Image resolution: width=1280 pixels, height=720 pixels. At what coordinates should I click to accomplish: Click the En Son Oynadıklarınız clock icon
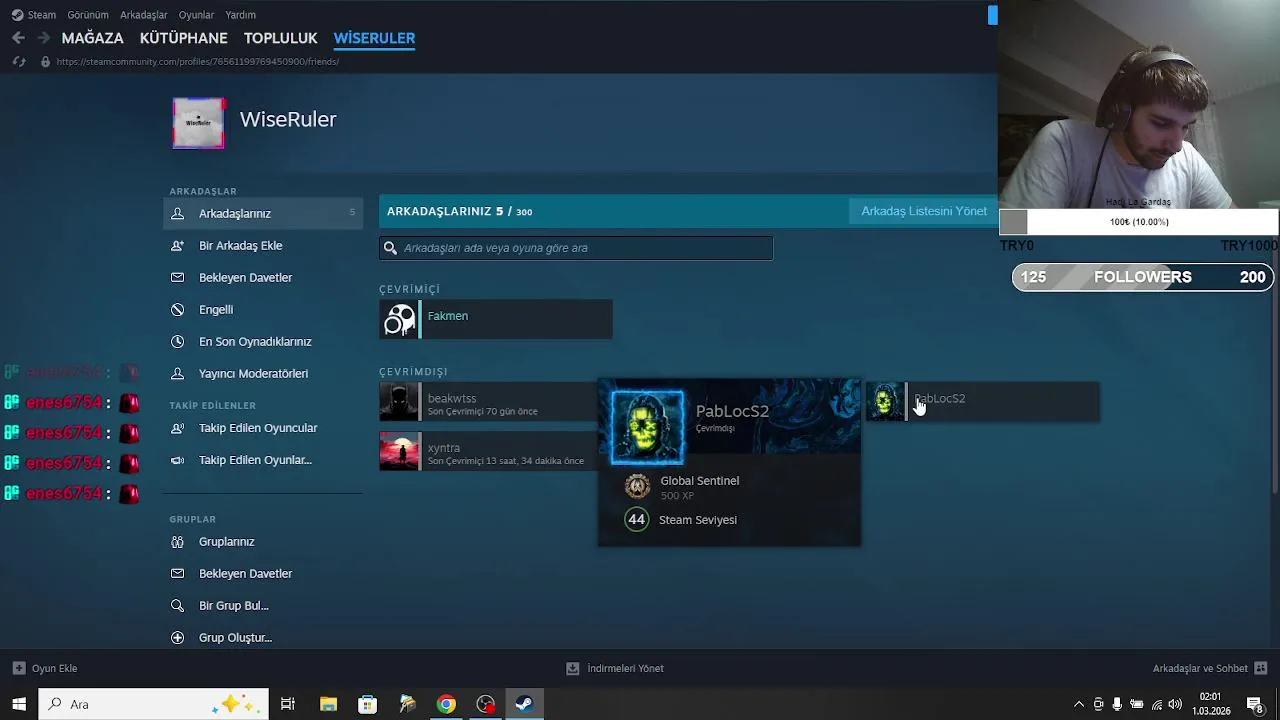pos(177,341)
